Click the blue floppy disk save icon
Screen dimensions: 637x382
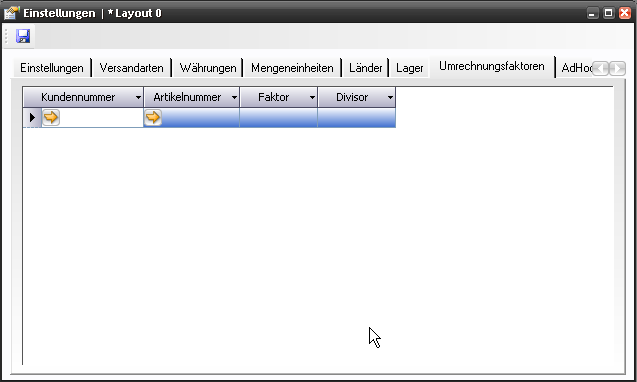coord(23,36)
